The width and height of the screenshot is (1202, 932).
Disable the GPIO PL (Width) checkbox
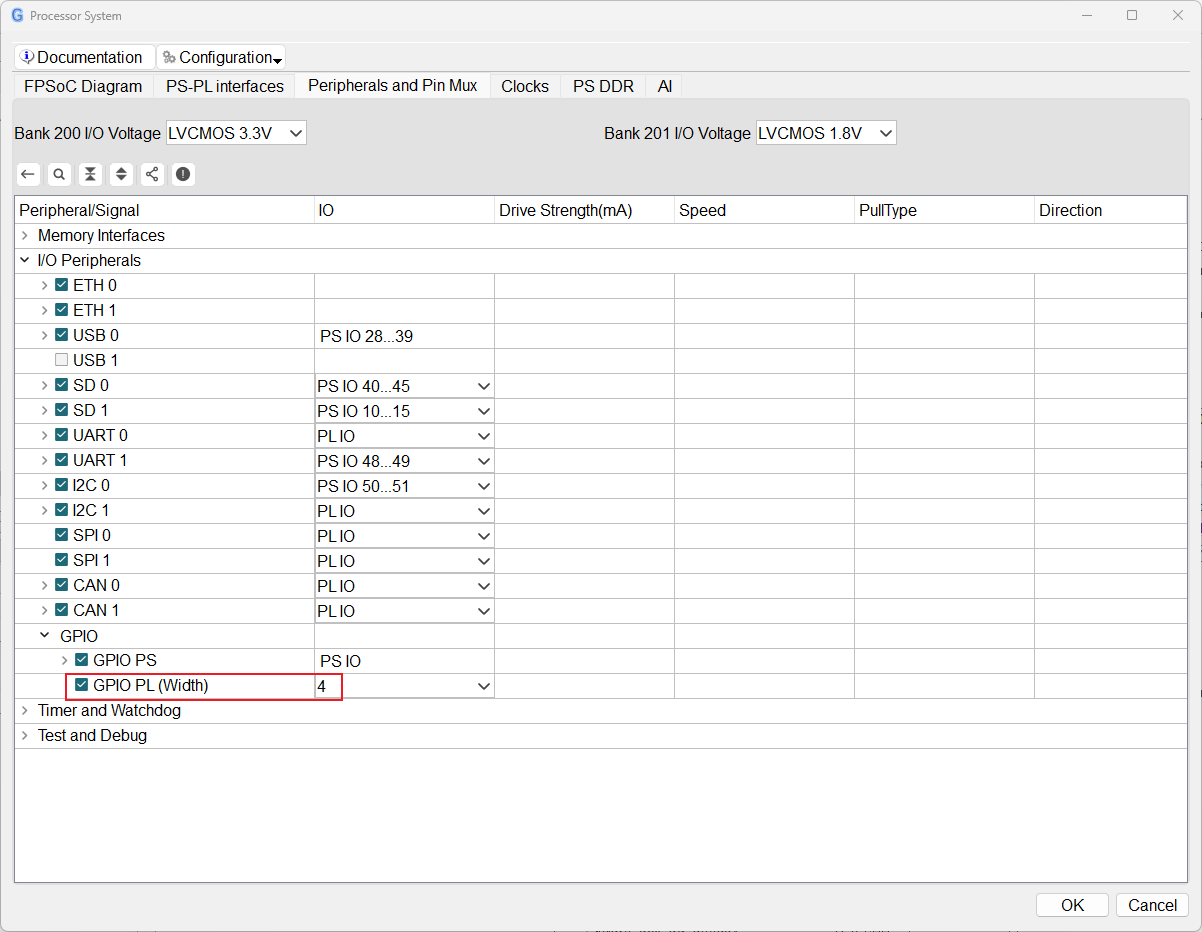82,685
